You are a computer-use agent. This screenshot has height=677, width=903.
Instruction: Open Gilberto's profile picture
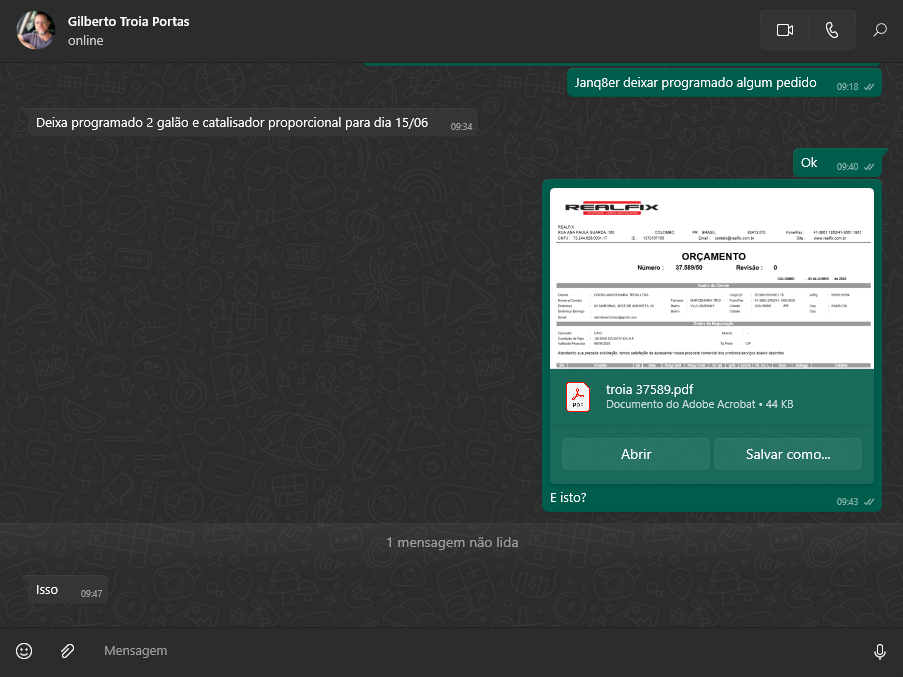[x=36, y=31]
